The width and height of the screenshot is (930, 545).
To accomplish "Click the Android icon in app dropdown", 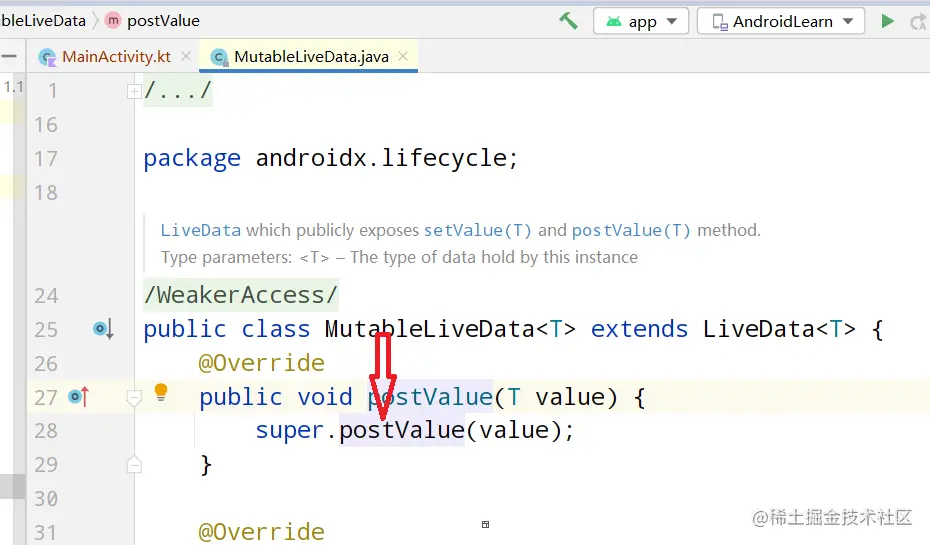I will click(614, 21).
